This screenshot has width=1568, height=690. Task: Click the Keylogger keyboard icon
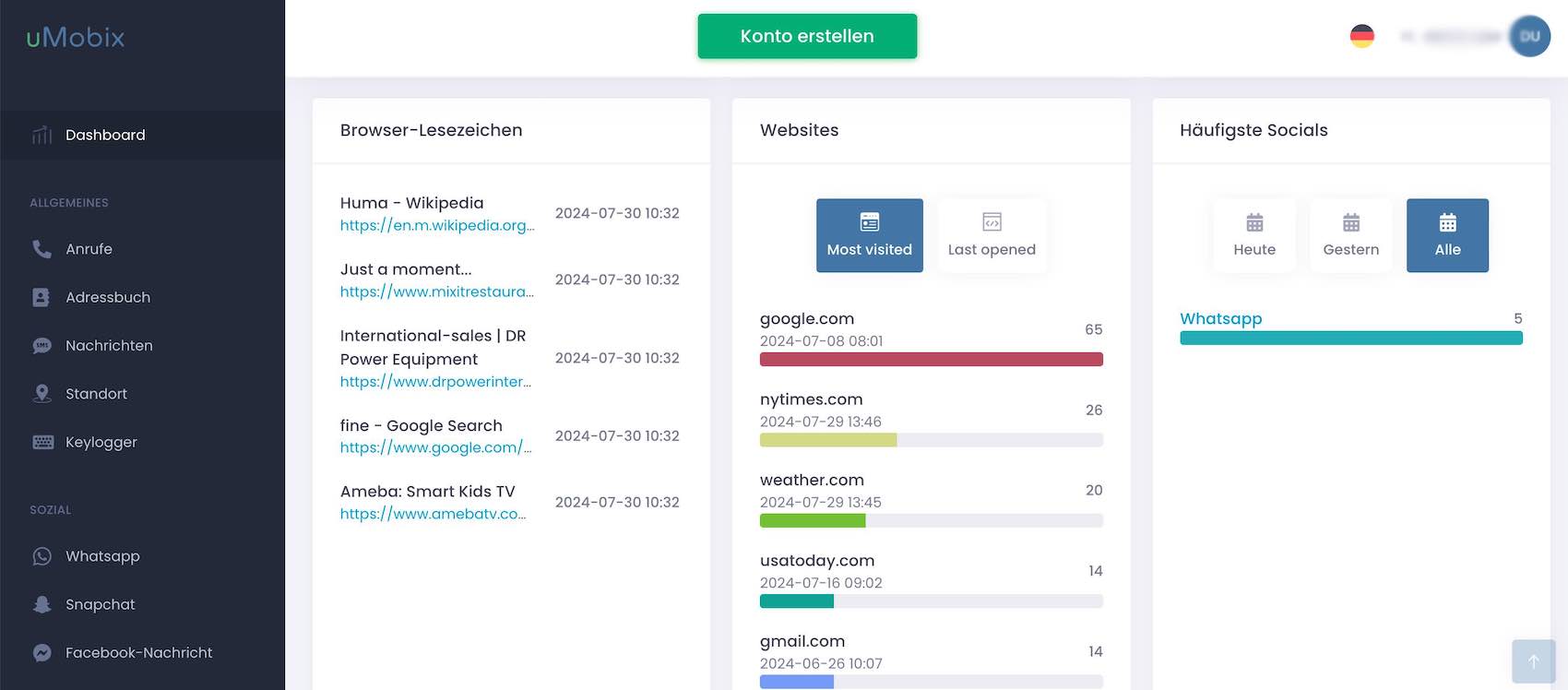click(42, 442)
